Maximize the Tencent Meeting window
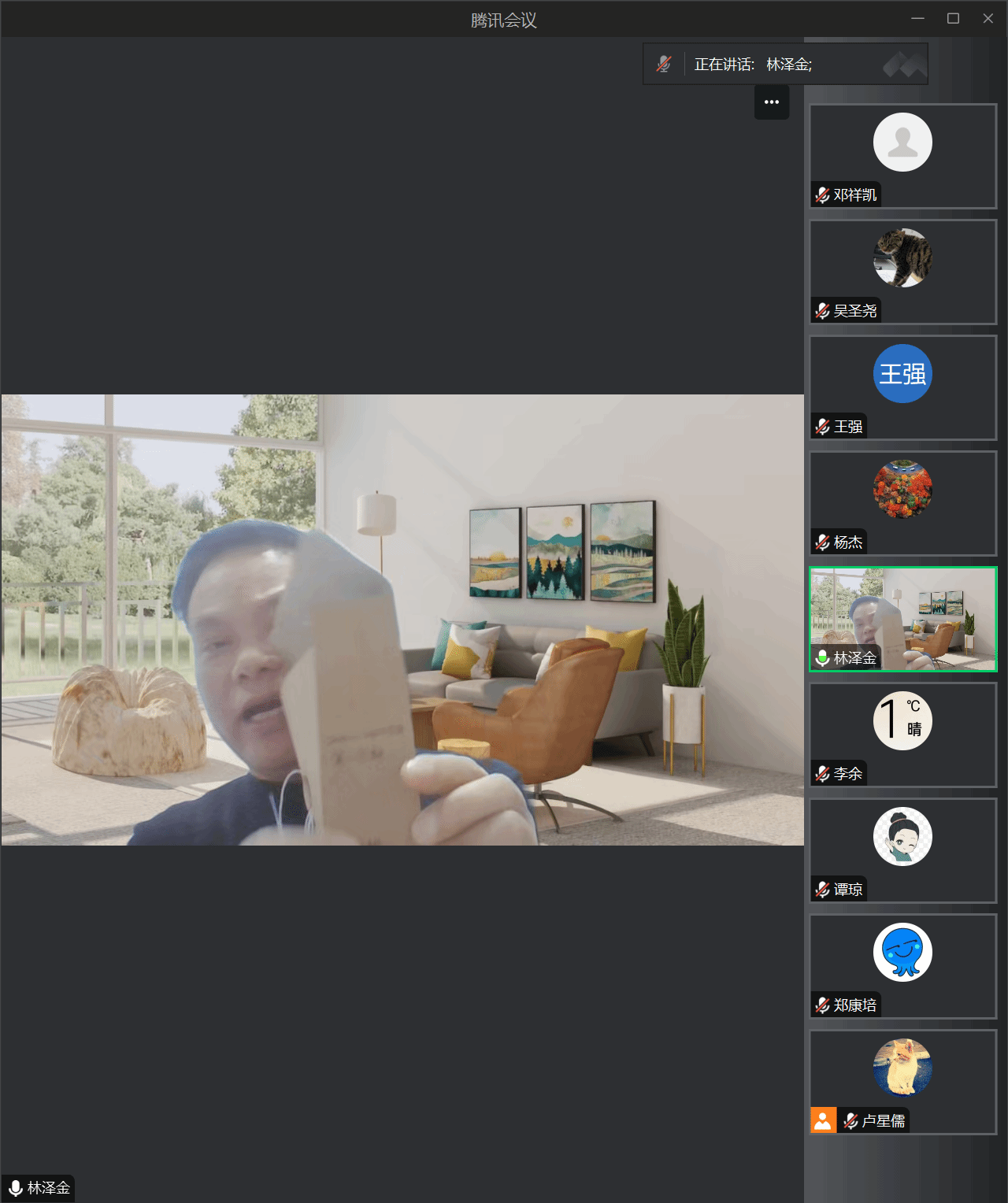 click(x=953, y=18)
